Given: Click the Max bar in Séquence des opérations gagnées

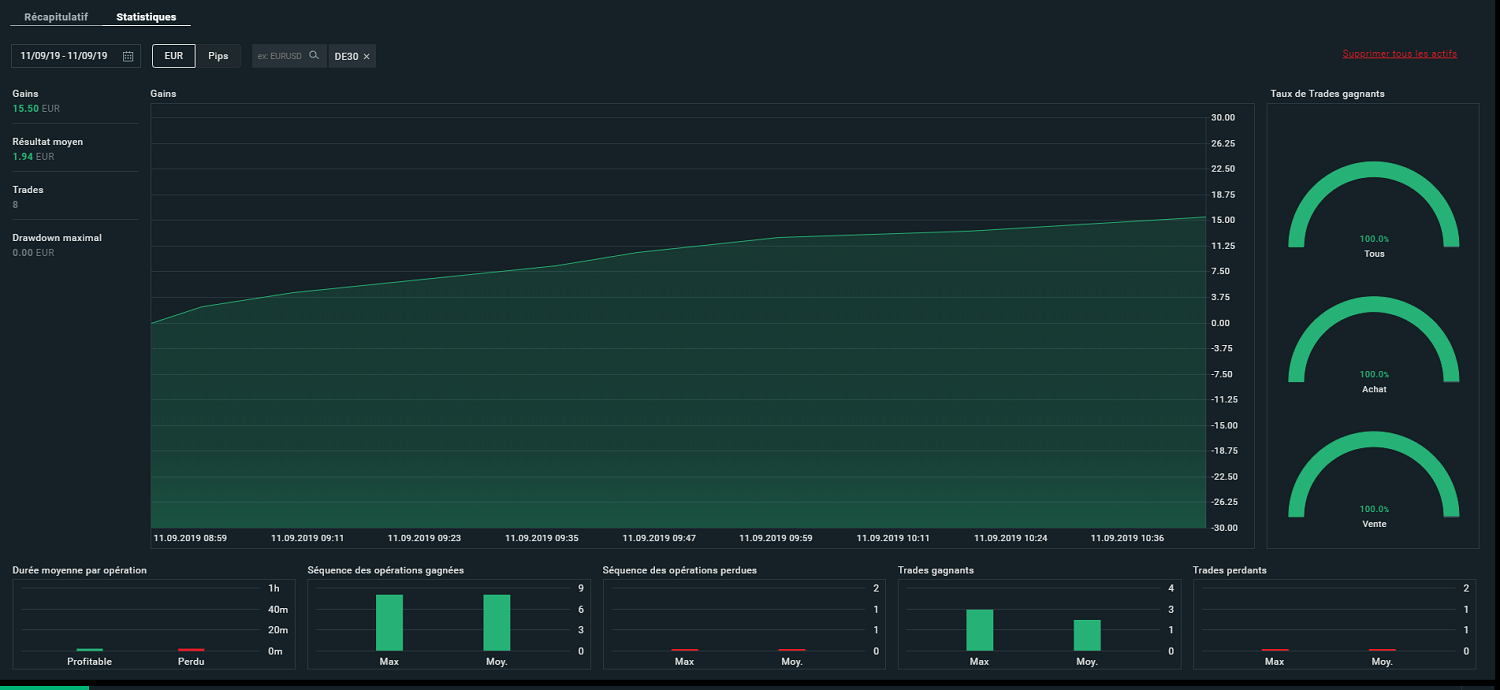Looking at the screenshot, I should 389,623.
